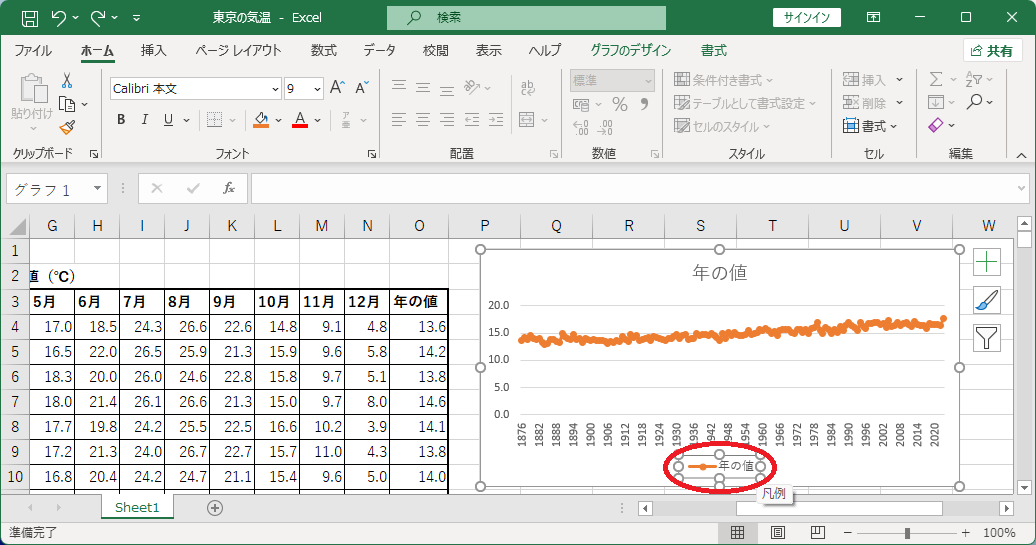Switch to Page Break Preview in status bar
Image resolution: width=1036 pixels, height=545 pixels.
[818, 532]
